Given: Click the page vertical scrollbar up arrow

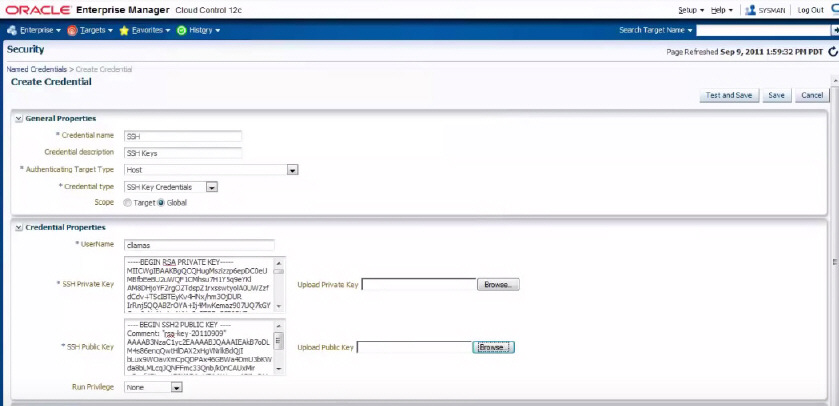Looking at the screenshot, I should [x=835, y=80].
